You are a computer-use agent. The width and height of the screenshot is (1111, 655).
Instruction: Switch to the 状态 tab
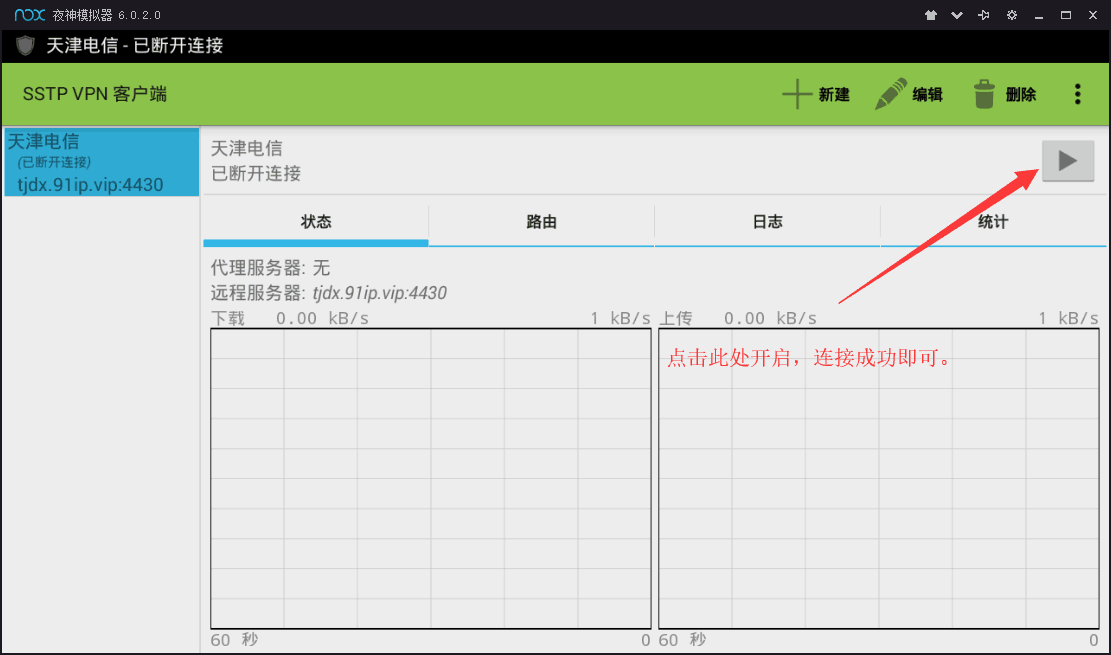click(x=316, y=223)
